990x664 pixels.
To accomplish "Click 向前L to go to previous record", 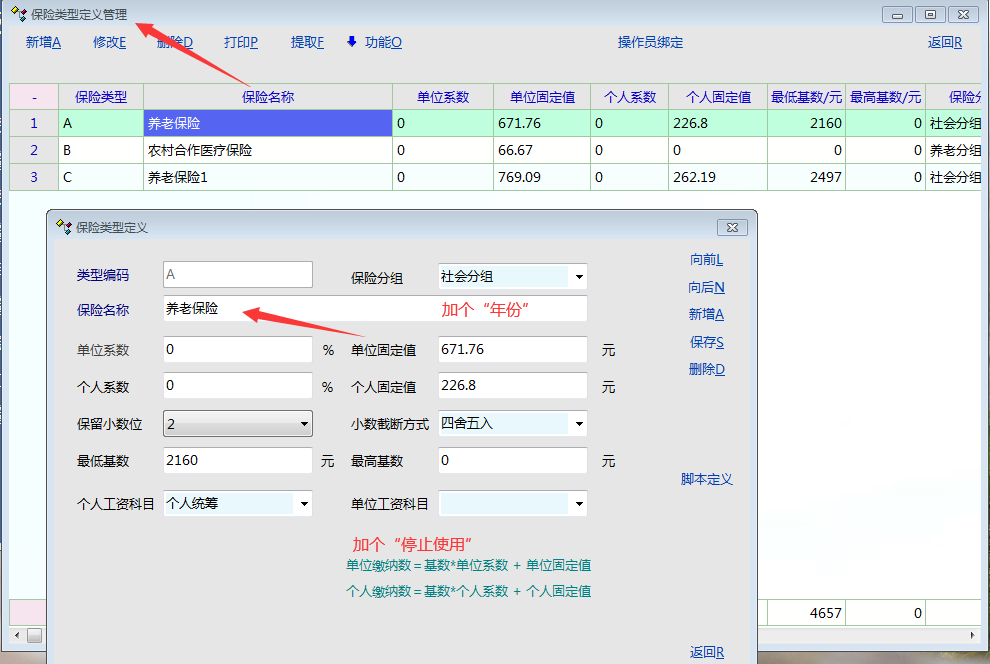I will (706, 260).
